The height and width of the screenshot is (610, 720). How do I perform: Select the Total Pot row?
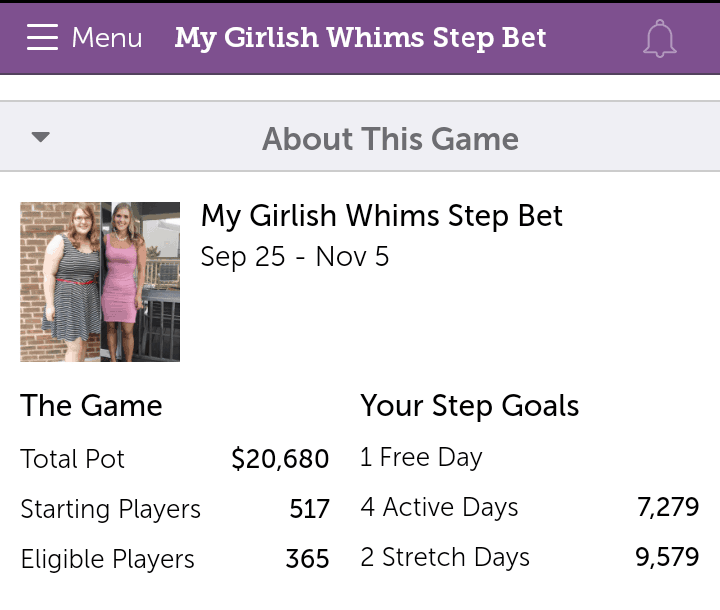(174, 459)
